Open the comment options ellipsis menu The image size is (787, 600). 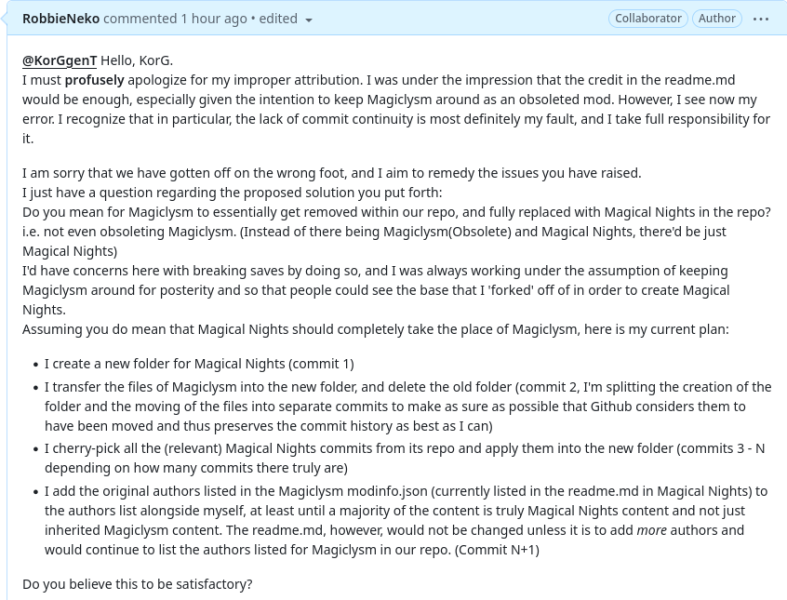point(760,19)
